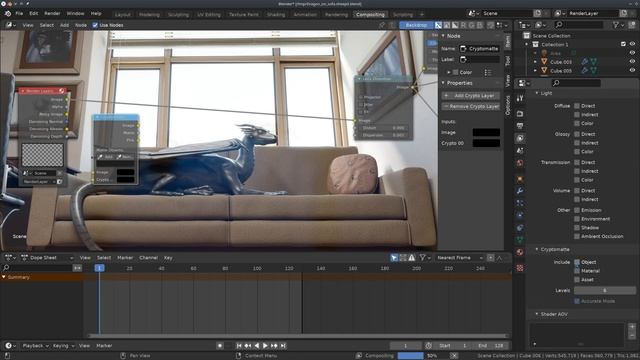Open the View Layer properties tab icon
The width and height of the screenshot is (640, 360).
[520, 138]
